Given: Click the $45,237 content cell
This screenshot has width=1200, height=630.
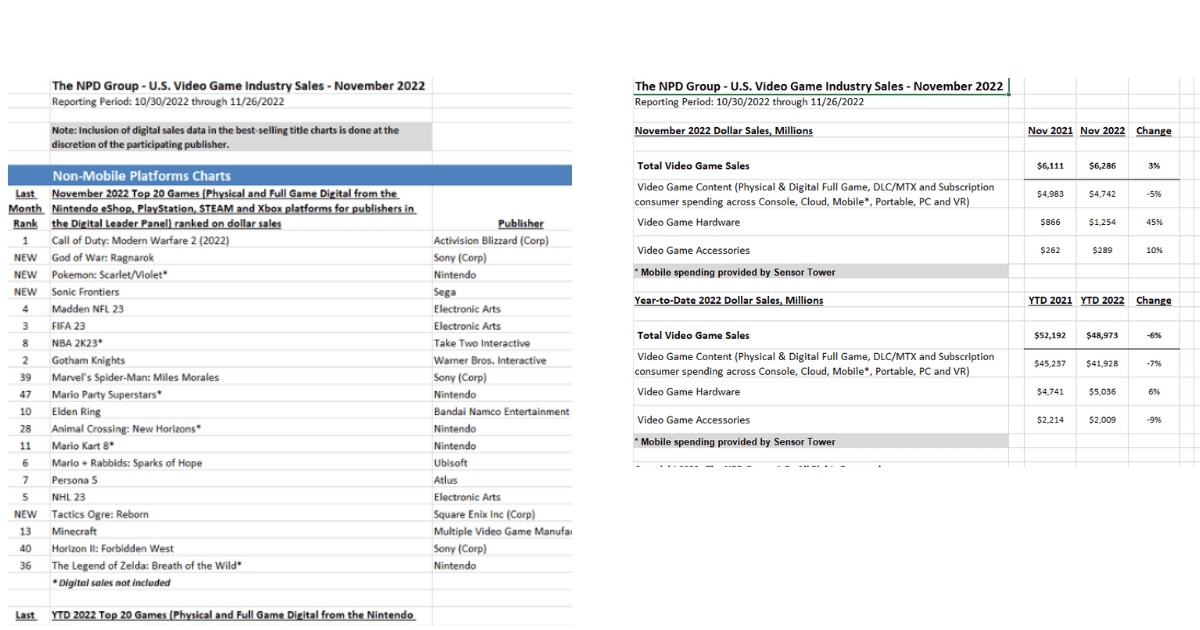Looking at the screenshot, I should (x=1050, y=363).
